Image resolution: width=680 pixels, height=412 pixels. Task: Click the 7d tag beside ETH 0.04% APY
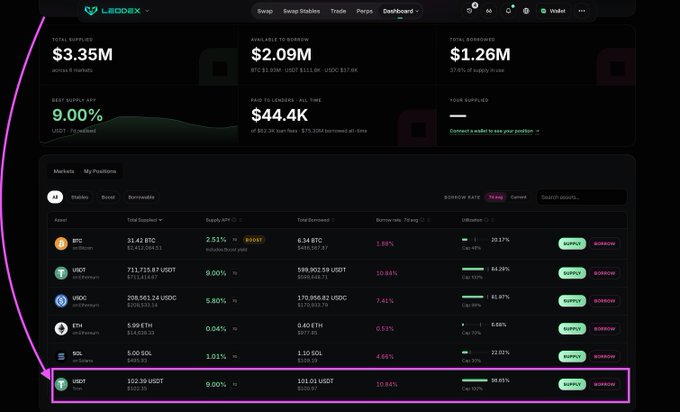click(x=235, y=329)
